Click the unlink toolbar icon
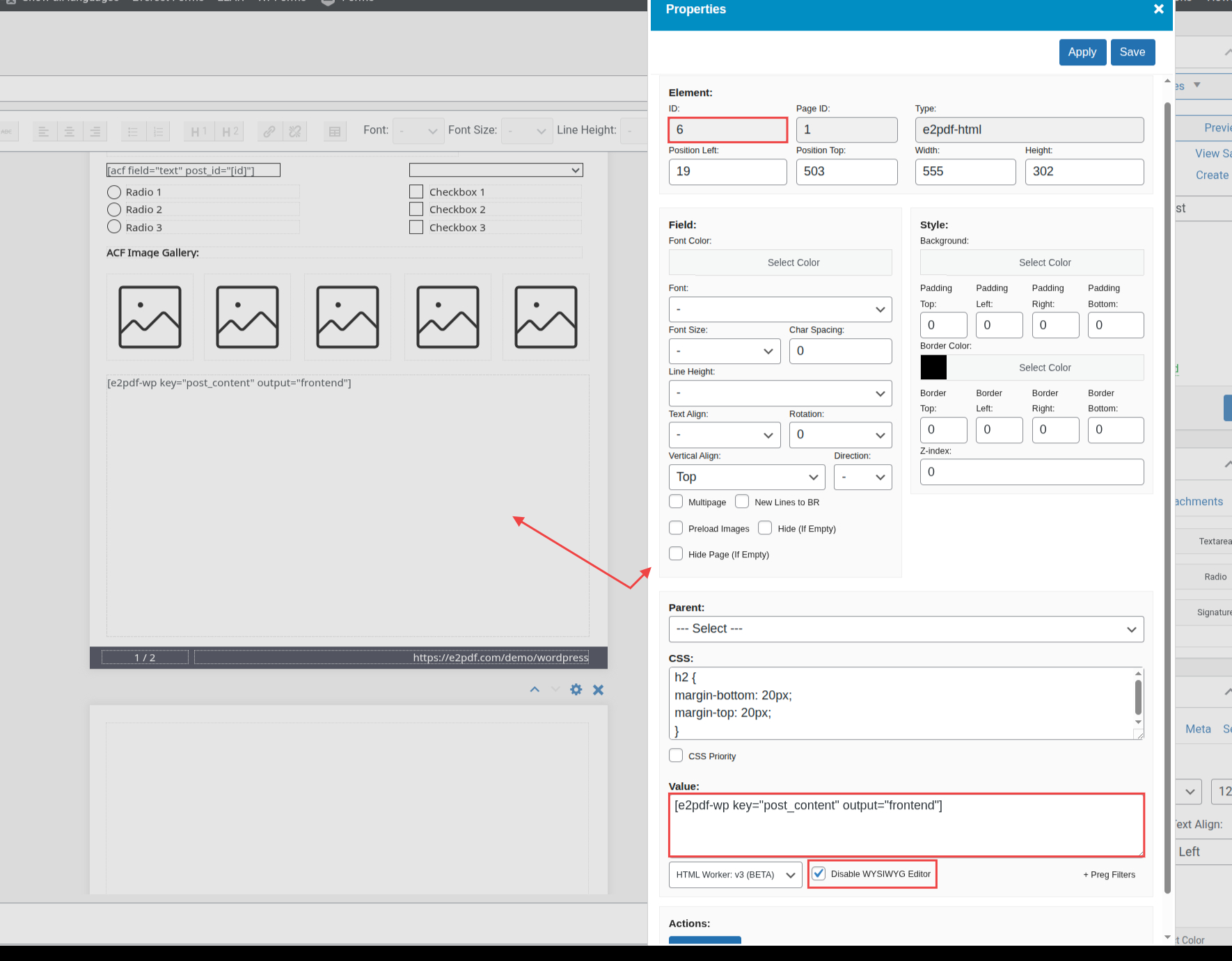1232x961 pixels. [295, 132]
